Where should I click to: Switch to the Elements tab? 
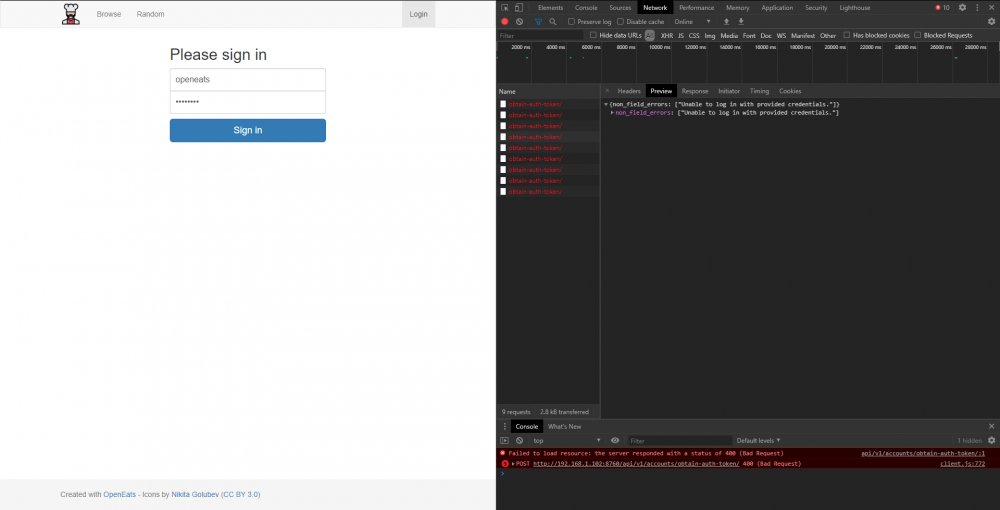(x=550, y=8)
